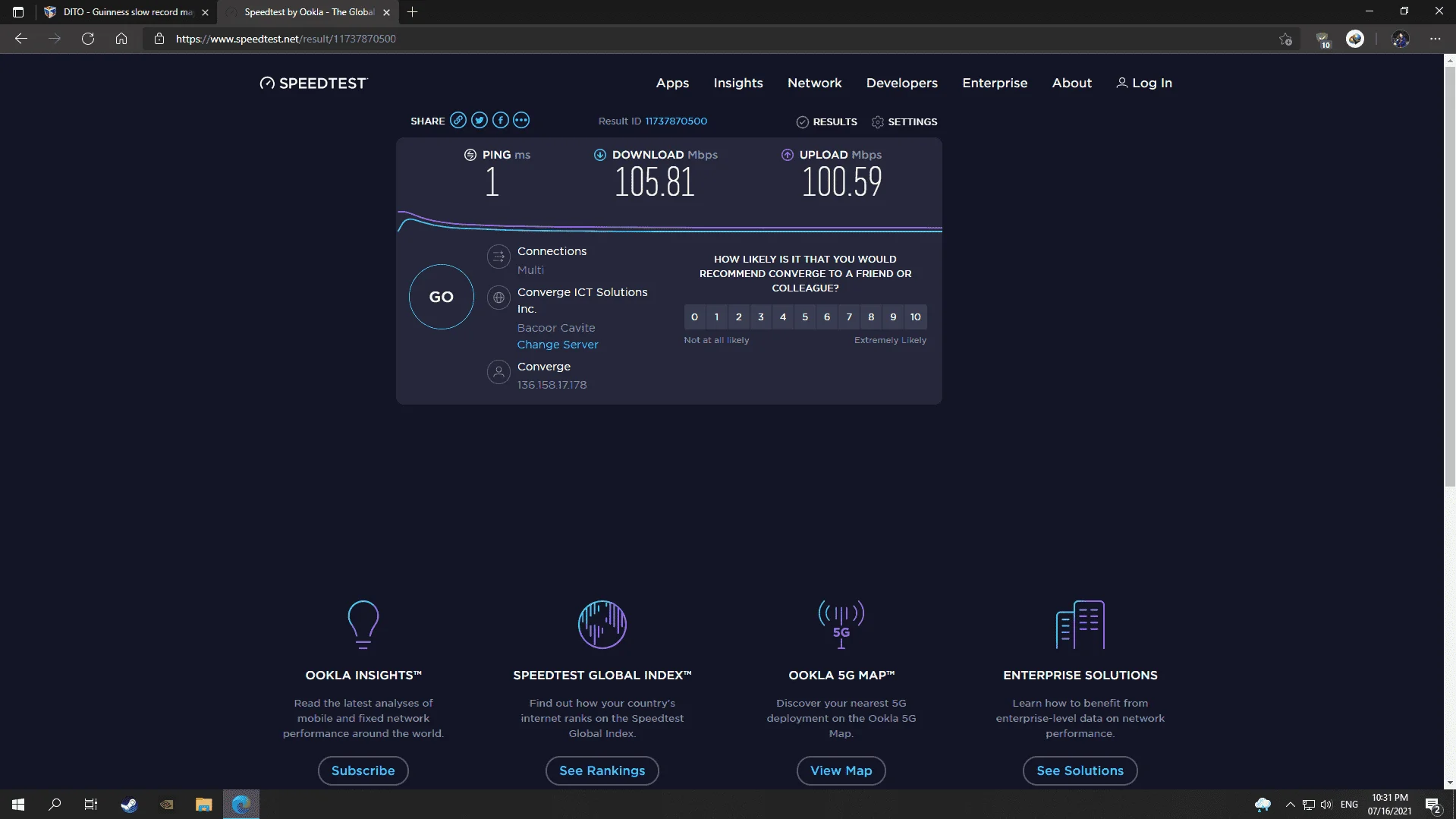Click See Rankings button
This screenshot has height=819, width=1456.
pyautogui.click(x=602, y=770)
